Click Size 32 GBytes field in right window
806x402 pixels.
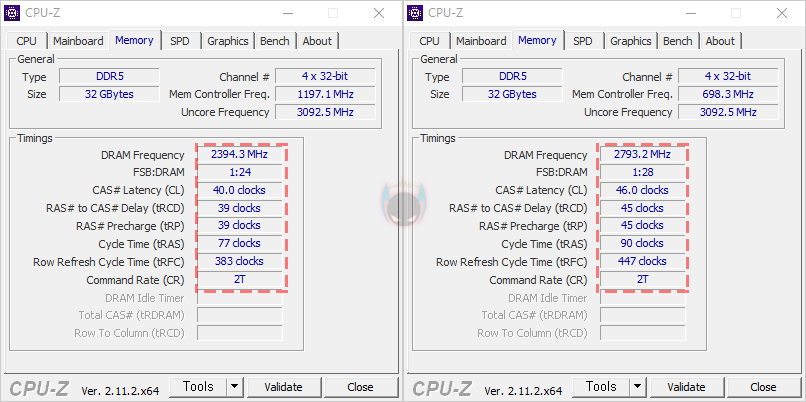pos(512,94)
